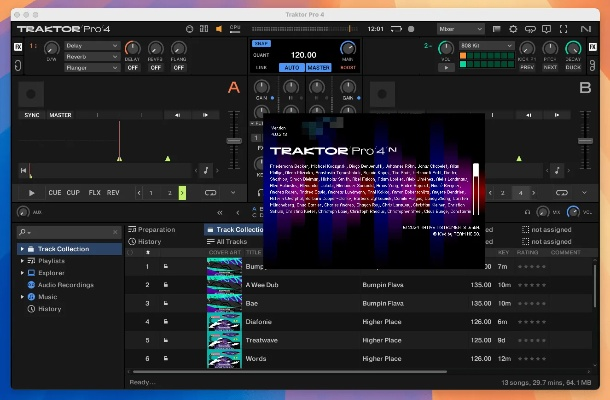This screenshot has width=610, height=400.
Task: Adjust the Deck A tempo fader
Action: 234,140
